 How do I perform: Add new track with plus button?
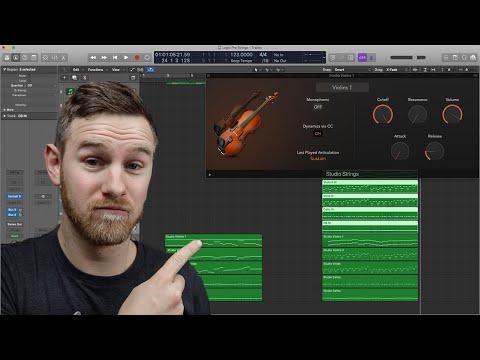click(64, 77)
